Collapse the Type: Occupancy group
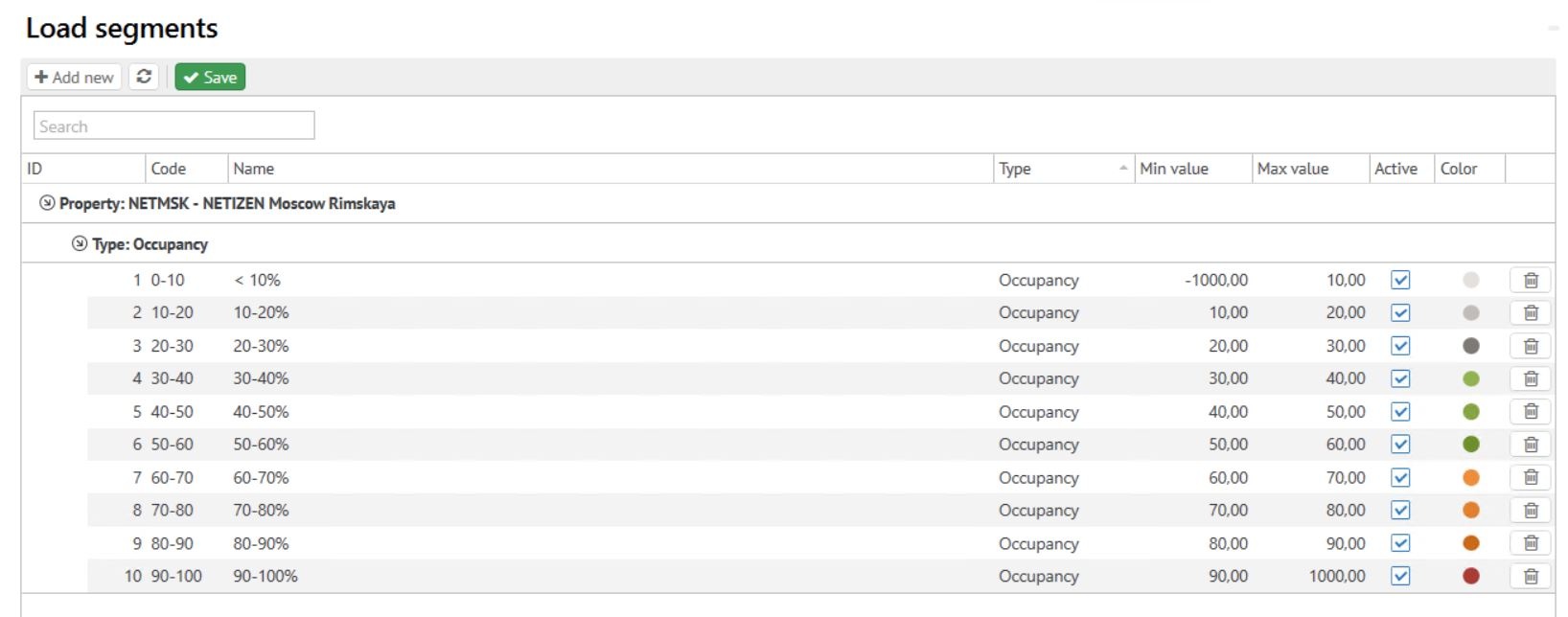 [80, 244]
